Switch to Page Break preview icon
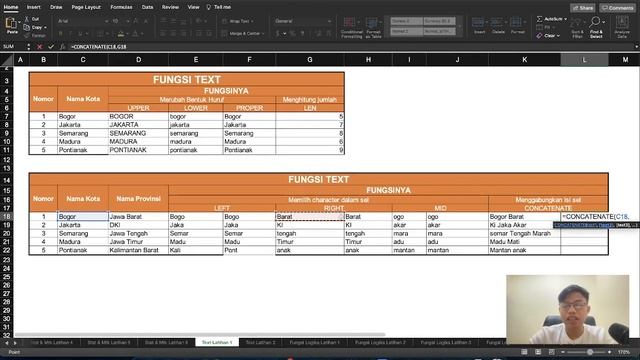 click(x=551, y=352)
